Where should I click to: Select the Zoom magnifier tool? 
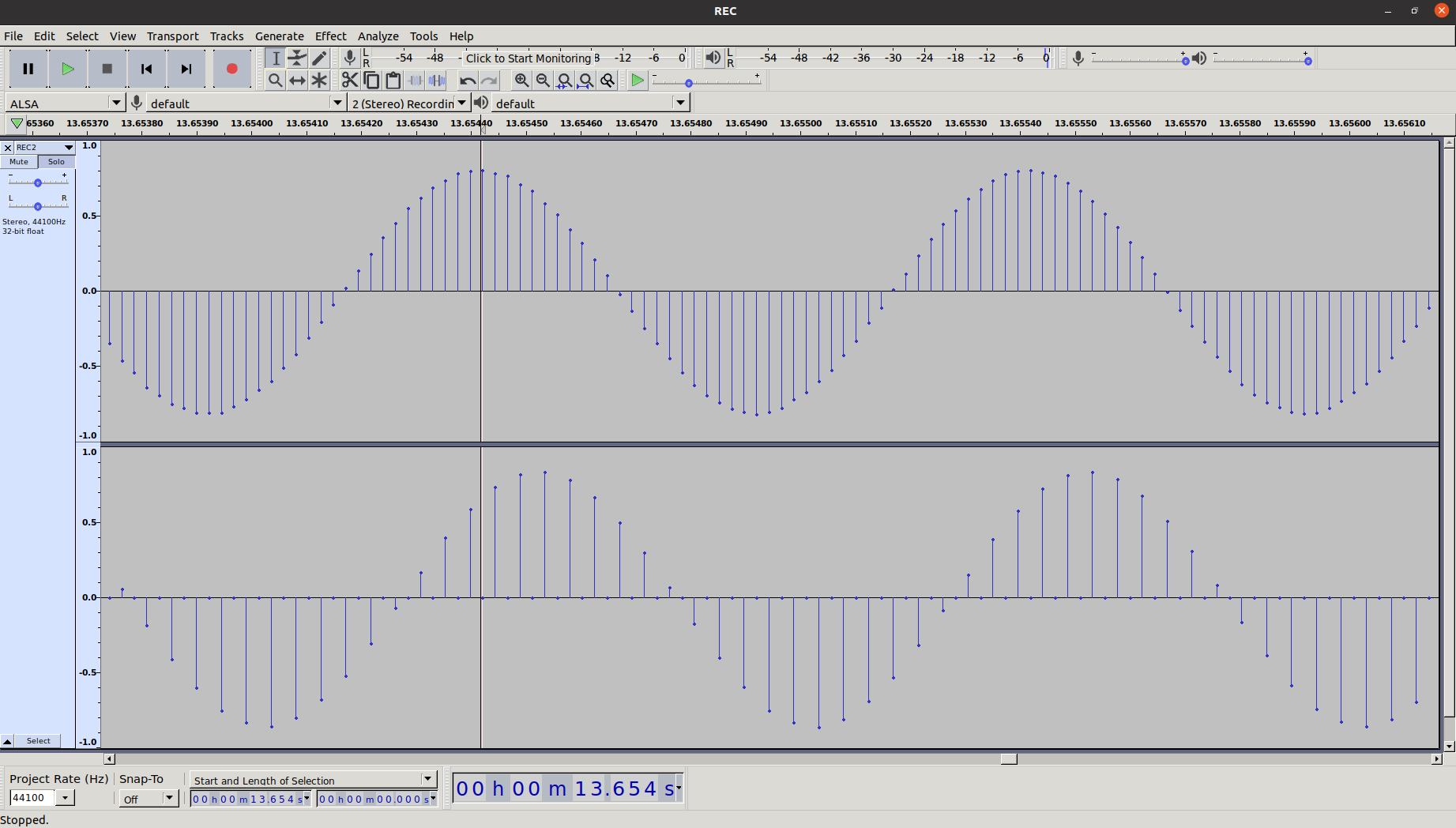275,80
